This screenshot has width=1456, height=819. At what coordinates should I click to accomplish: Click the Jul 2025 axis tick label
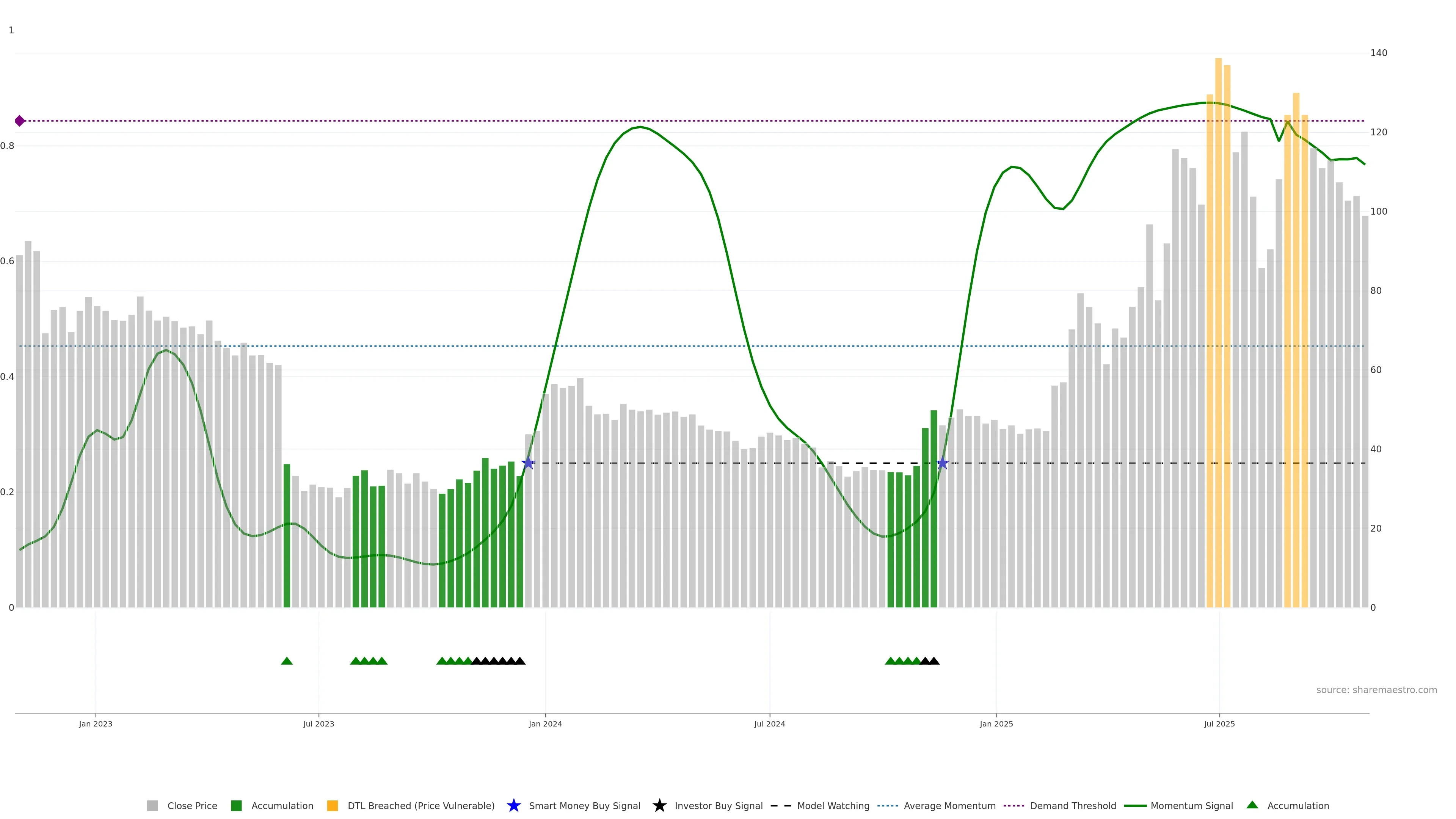click(x=1219, y=723)
